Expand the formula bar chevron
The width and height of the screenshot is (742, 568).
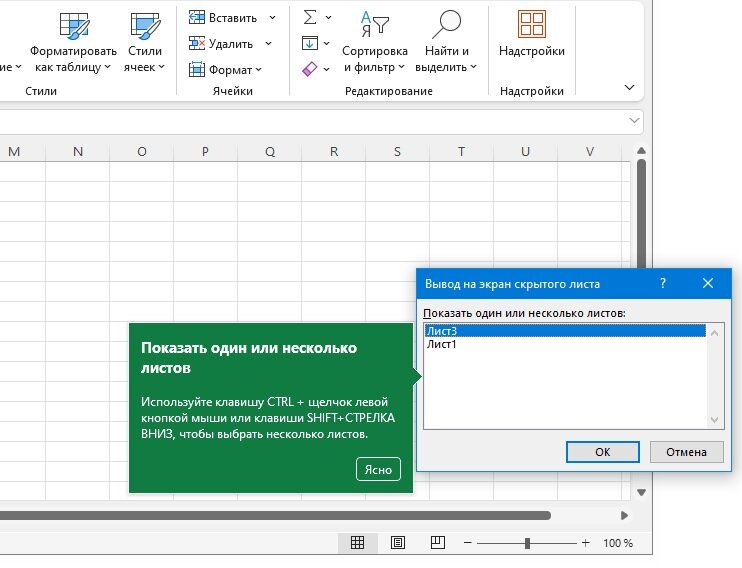point(634,120)
